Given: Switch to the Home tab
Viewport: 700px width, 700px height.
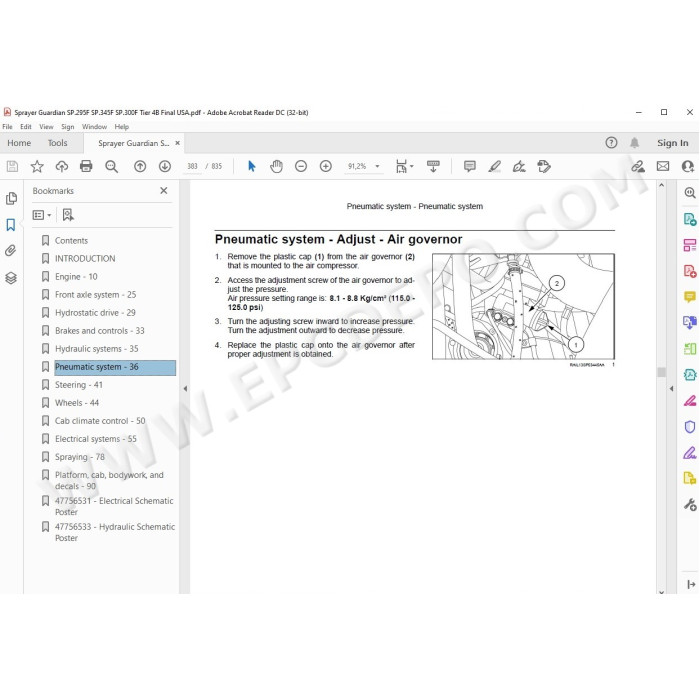Looking at the screenshot, I should tap(19, 143).
